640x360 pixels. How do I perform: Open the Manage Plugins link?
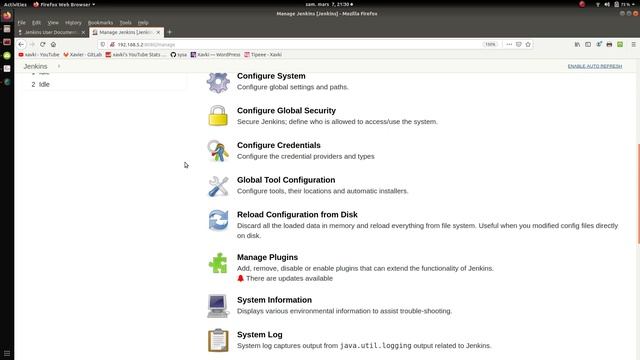pyautogui.click(x=267, y=258)
